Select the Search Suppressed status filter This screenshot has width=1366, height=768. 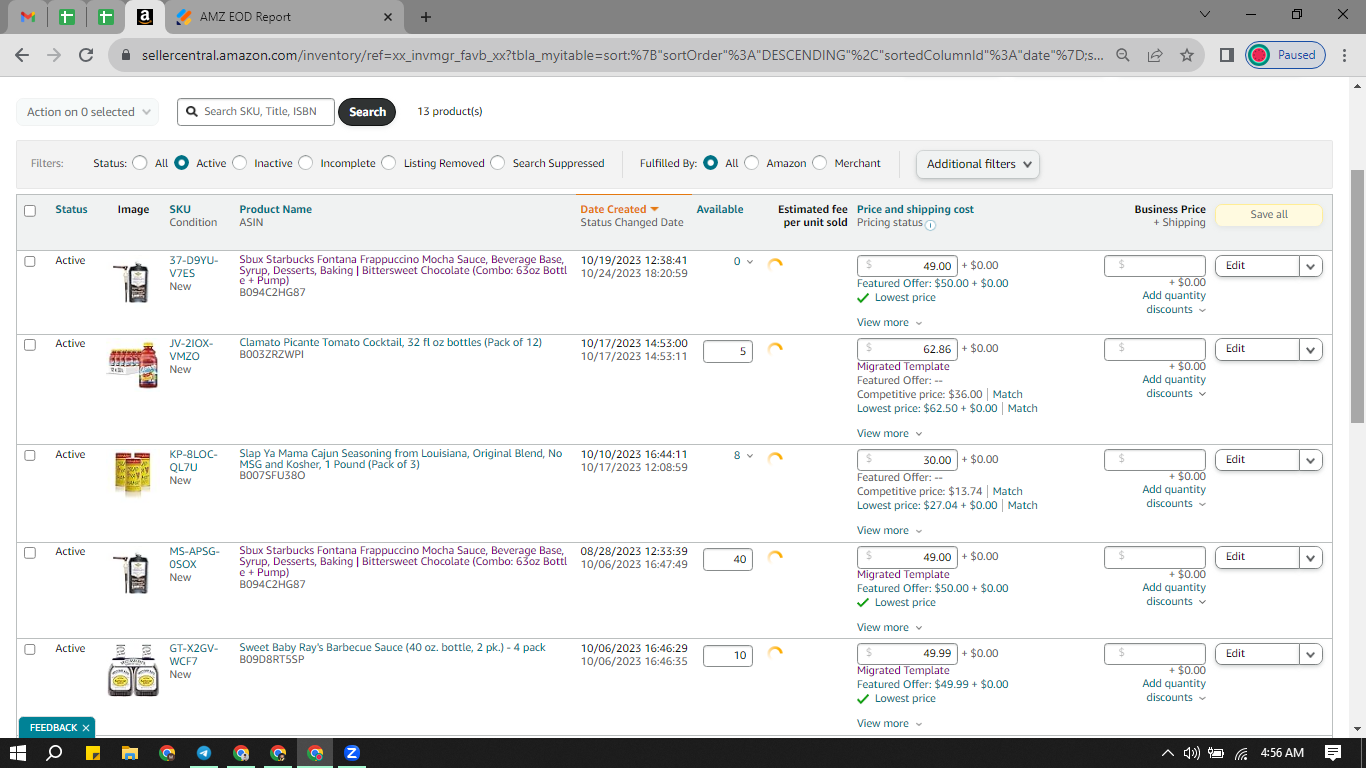(x=498, y=163)
